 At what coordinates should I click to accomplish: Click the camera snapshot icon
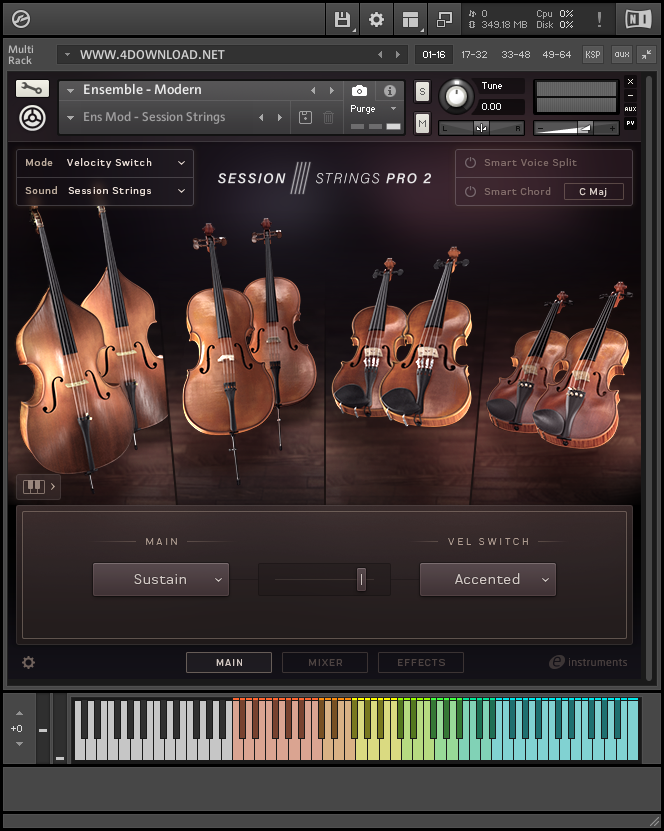[x=359, y=91]
